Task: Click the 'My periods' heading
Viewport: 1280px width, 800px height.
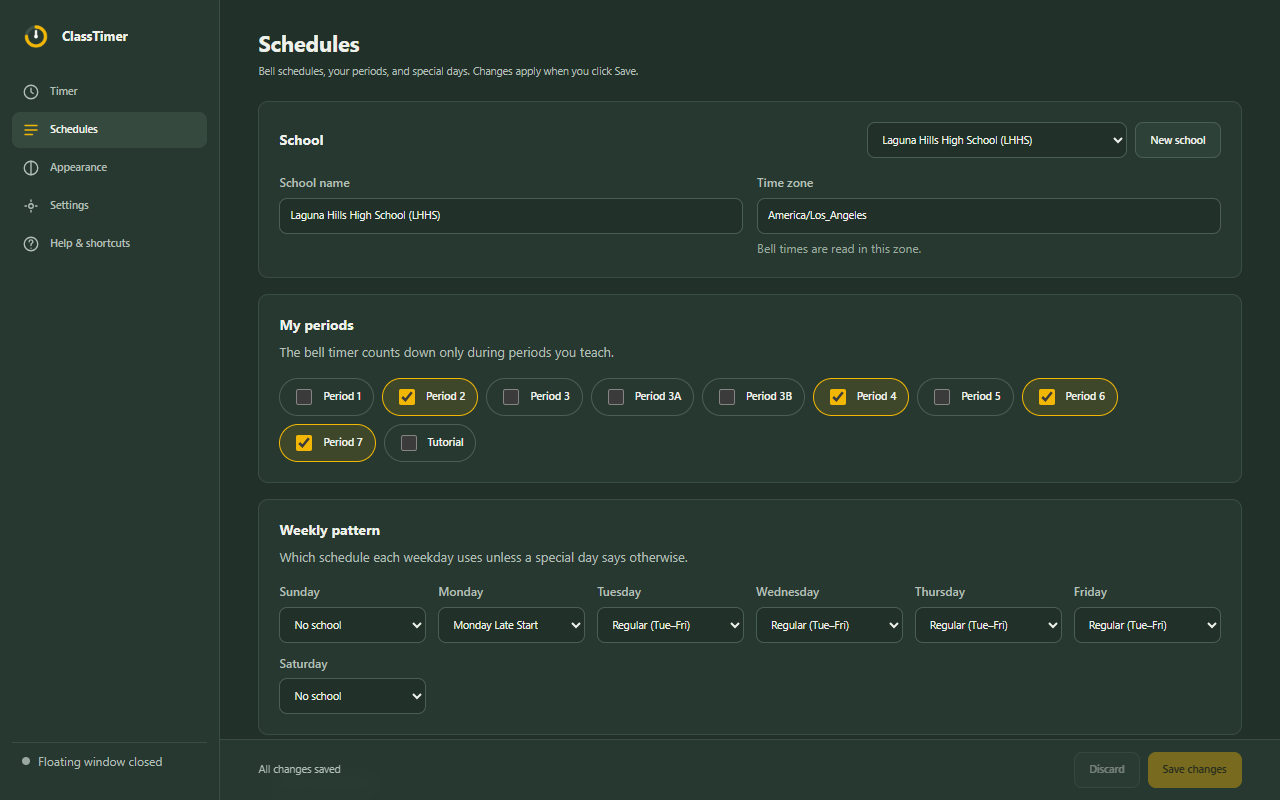Action: (317, 325)
